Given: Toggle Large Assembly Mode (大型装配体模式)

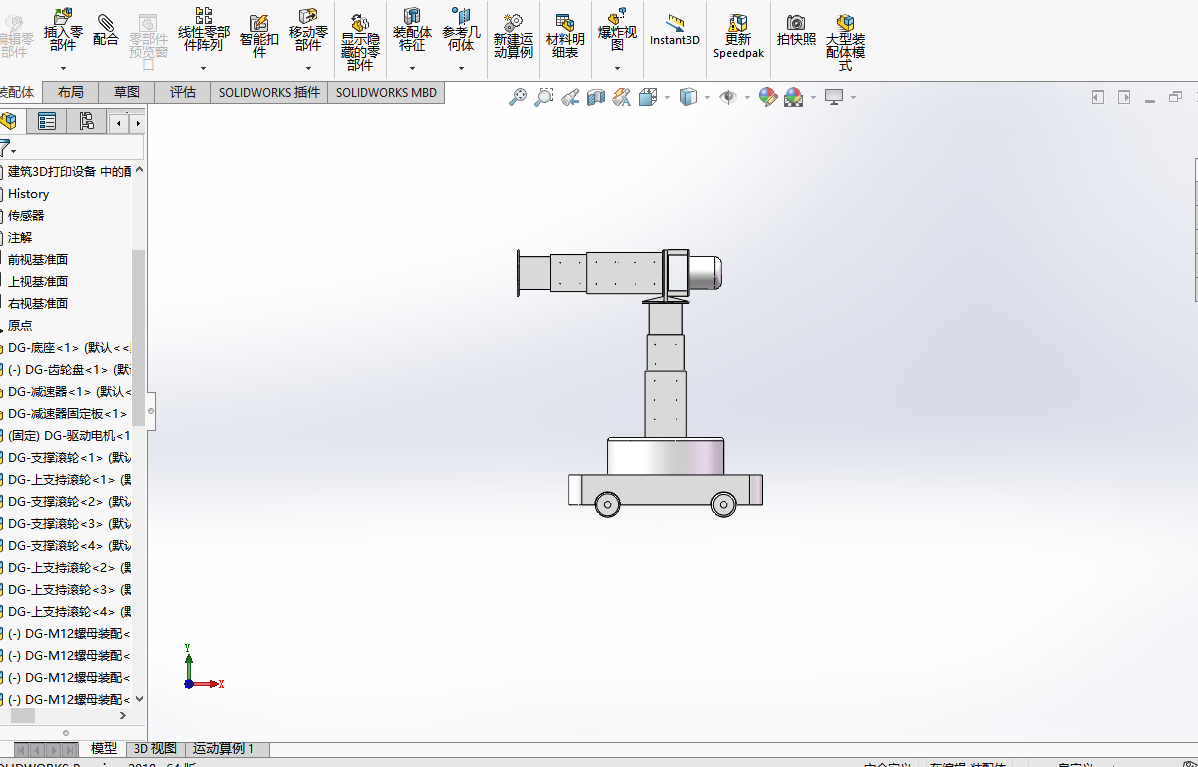Looking at the screenshot, I should [845, 42].
